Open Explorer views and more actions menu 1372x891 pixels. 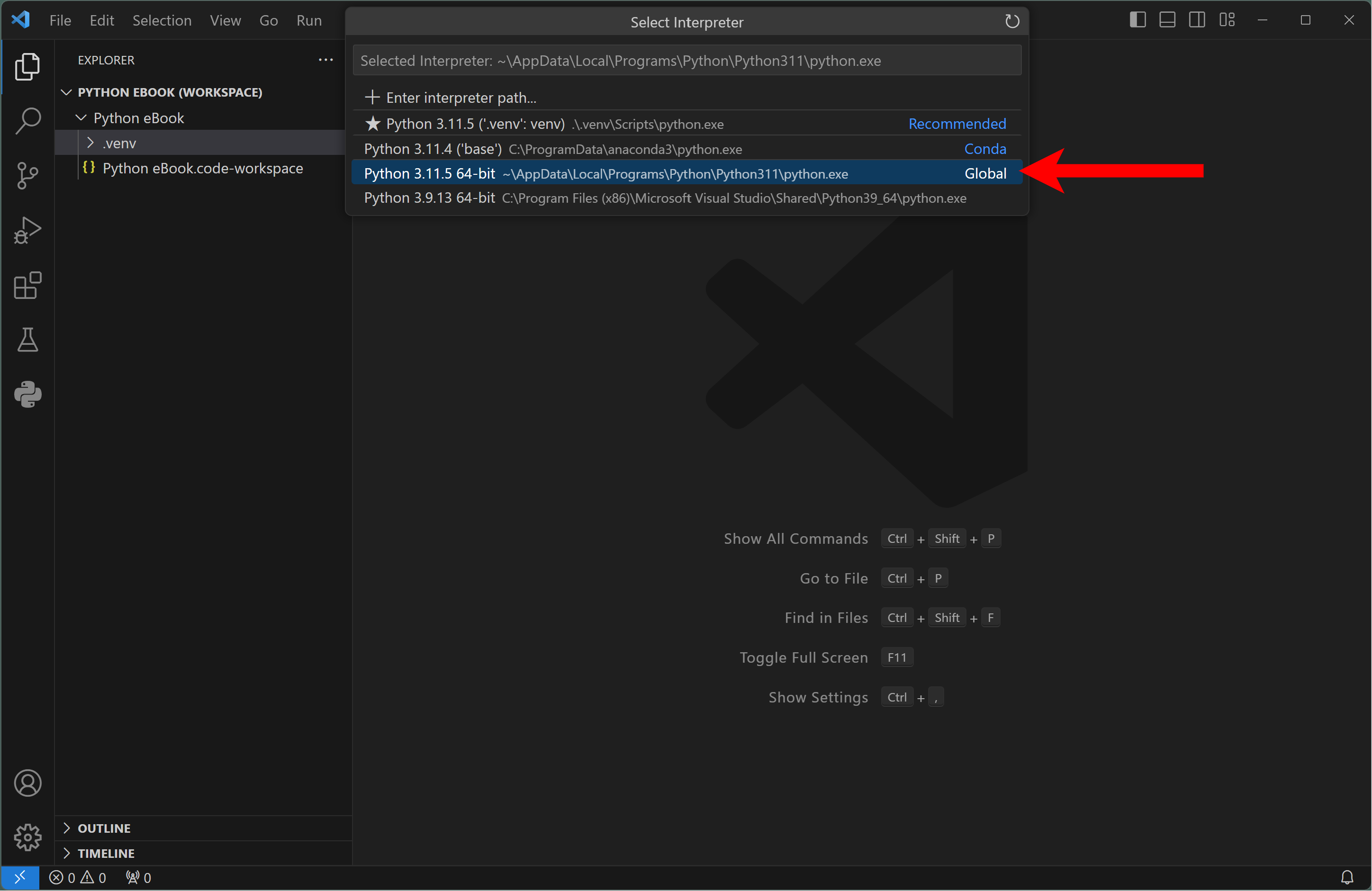coord(325,60)
